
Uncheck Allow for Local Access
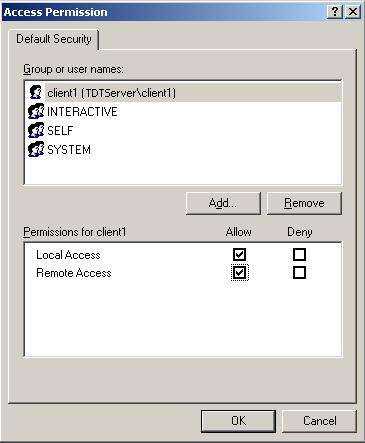(239, 254)
